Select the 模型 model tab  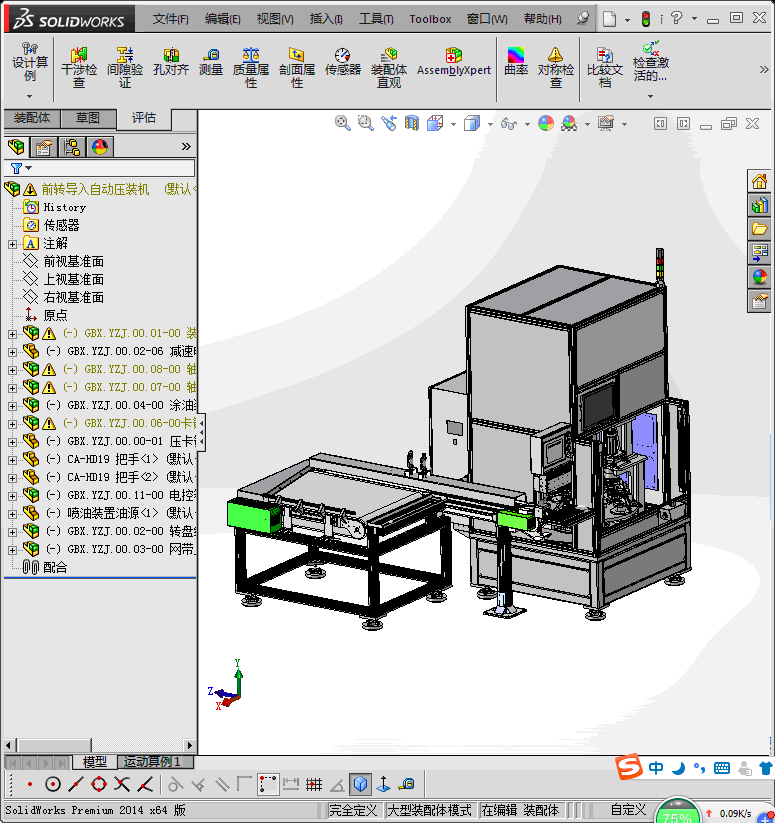[94, 761]
